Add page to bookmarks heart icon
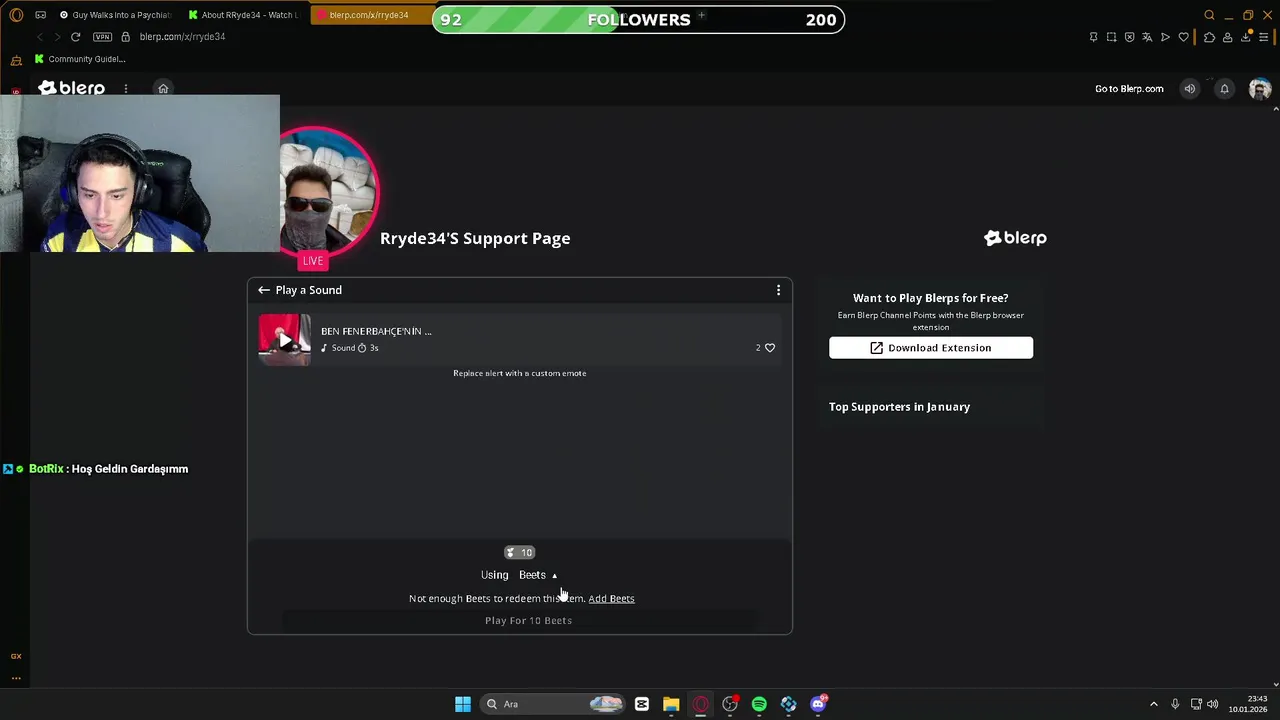Screen dimensions: 1280x720 pos(1183,37)
